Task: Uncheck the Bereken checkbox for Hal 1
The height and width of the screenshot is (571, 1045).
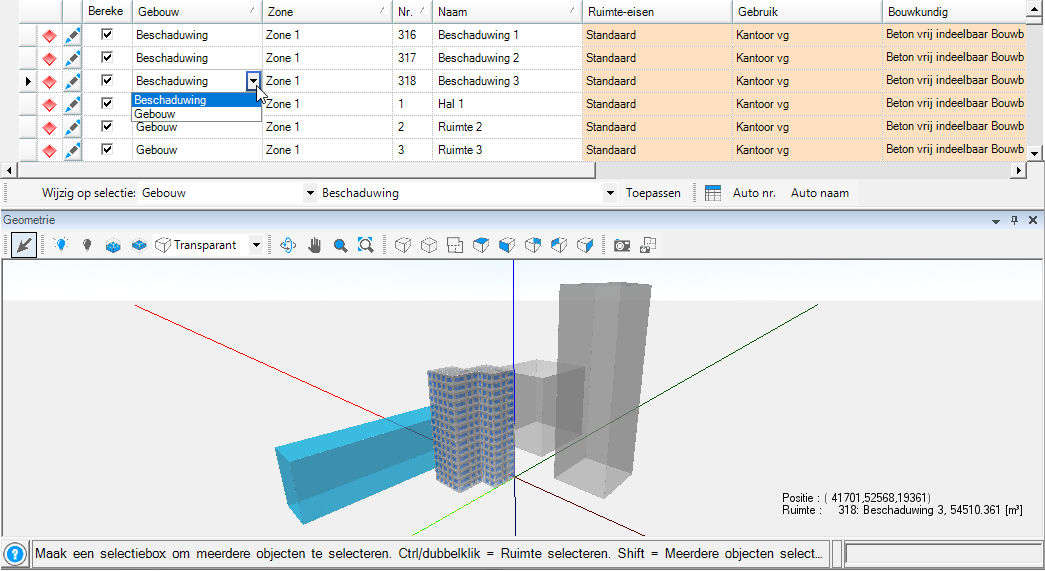Action: [x=107, y=104]
